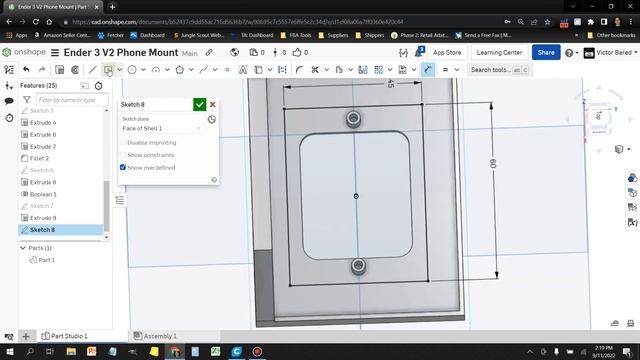
Task: Cancel Sketch 8 with red X
Action: pos(213,104)
